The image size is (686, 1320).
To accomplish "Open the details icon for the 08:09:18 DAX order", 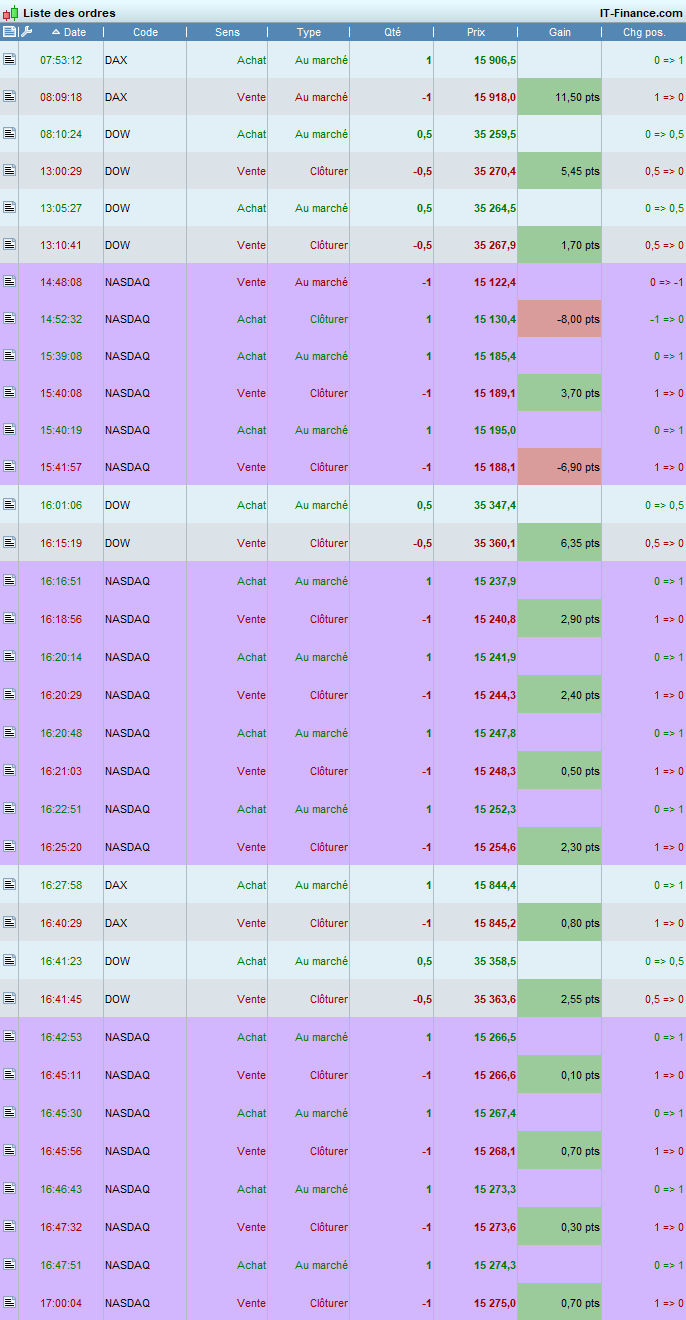I will [x=9, y=97].
